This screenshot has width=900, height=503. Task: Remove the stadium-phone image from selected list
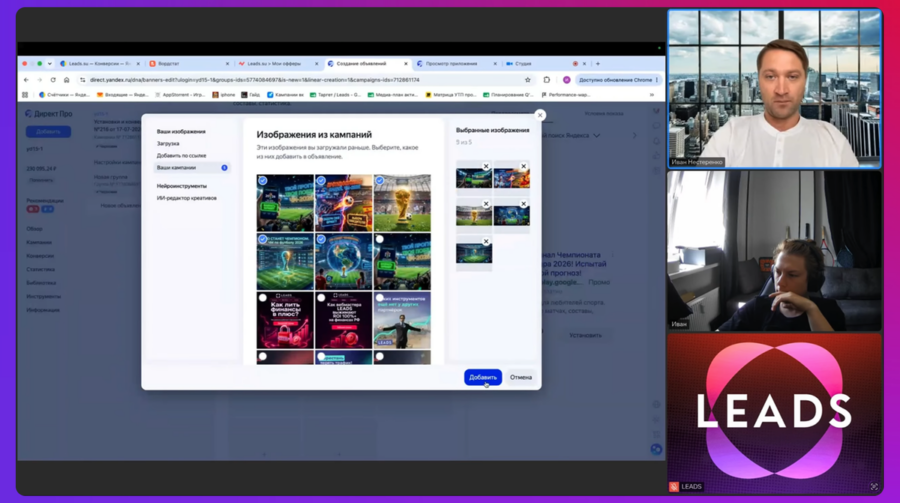486,167
